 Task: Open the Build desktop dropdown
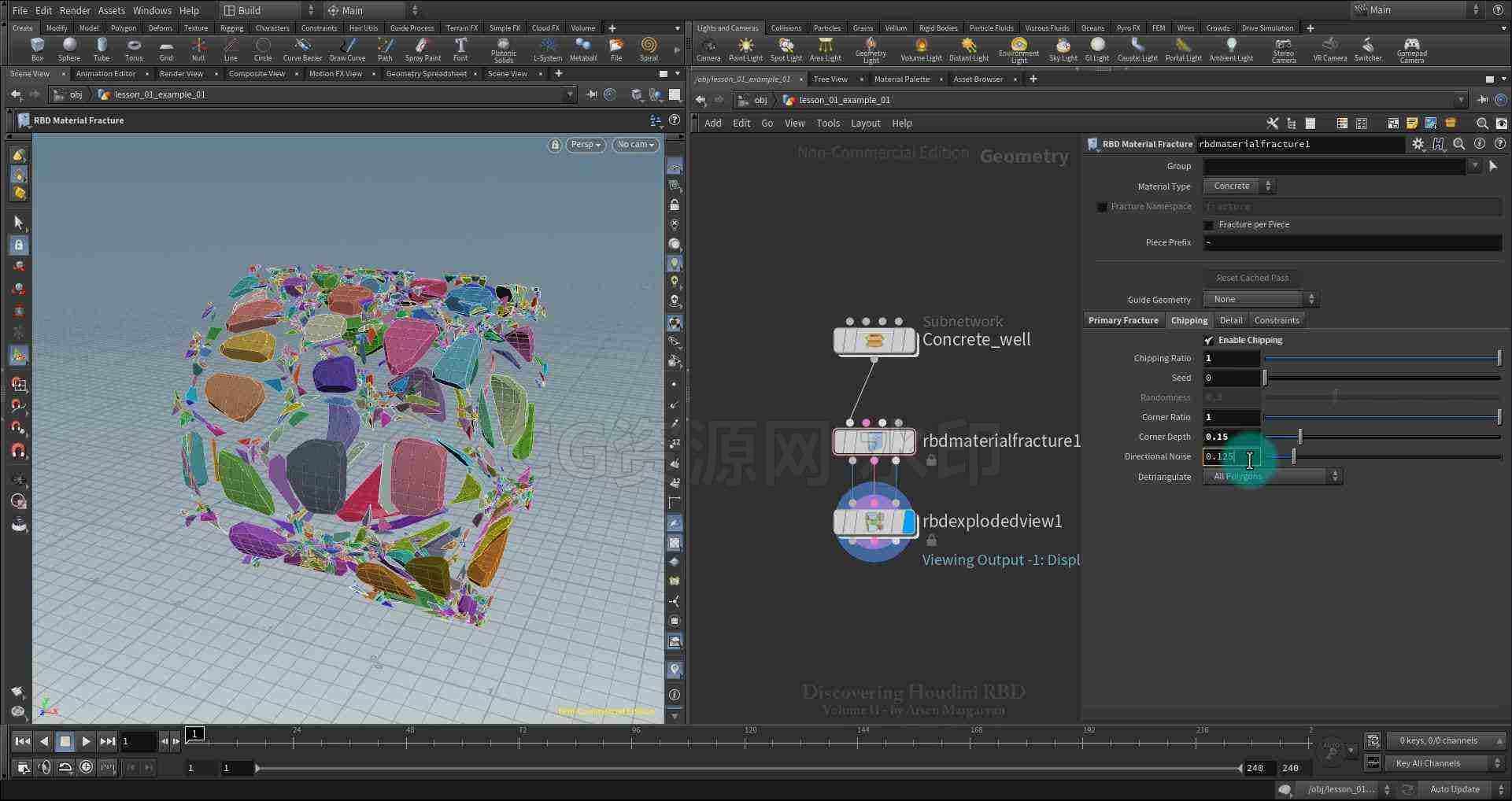click(x=268, y=10)
